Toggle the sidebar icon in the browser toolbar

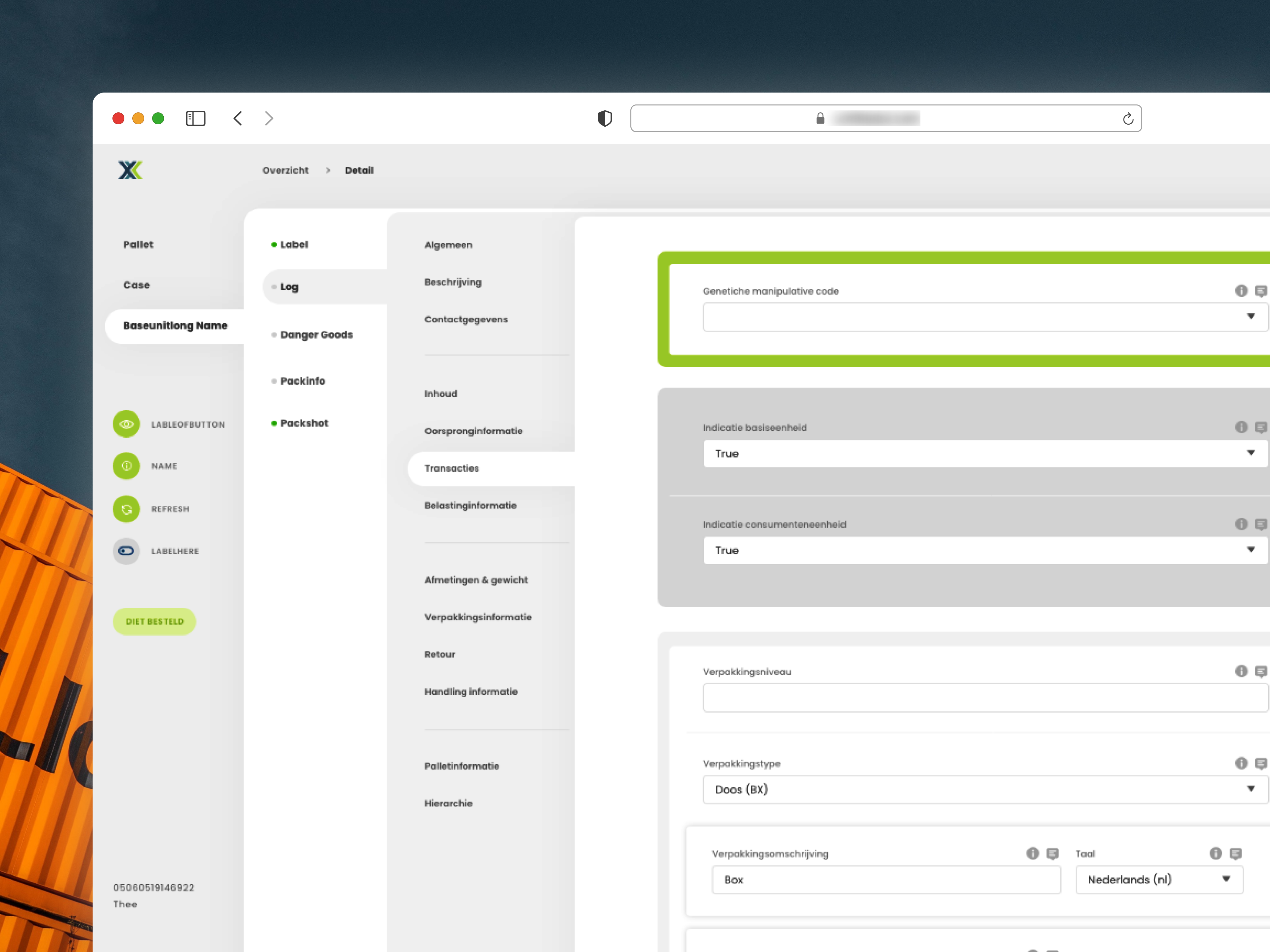click(x=195, y=118)
